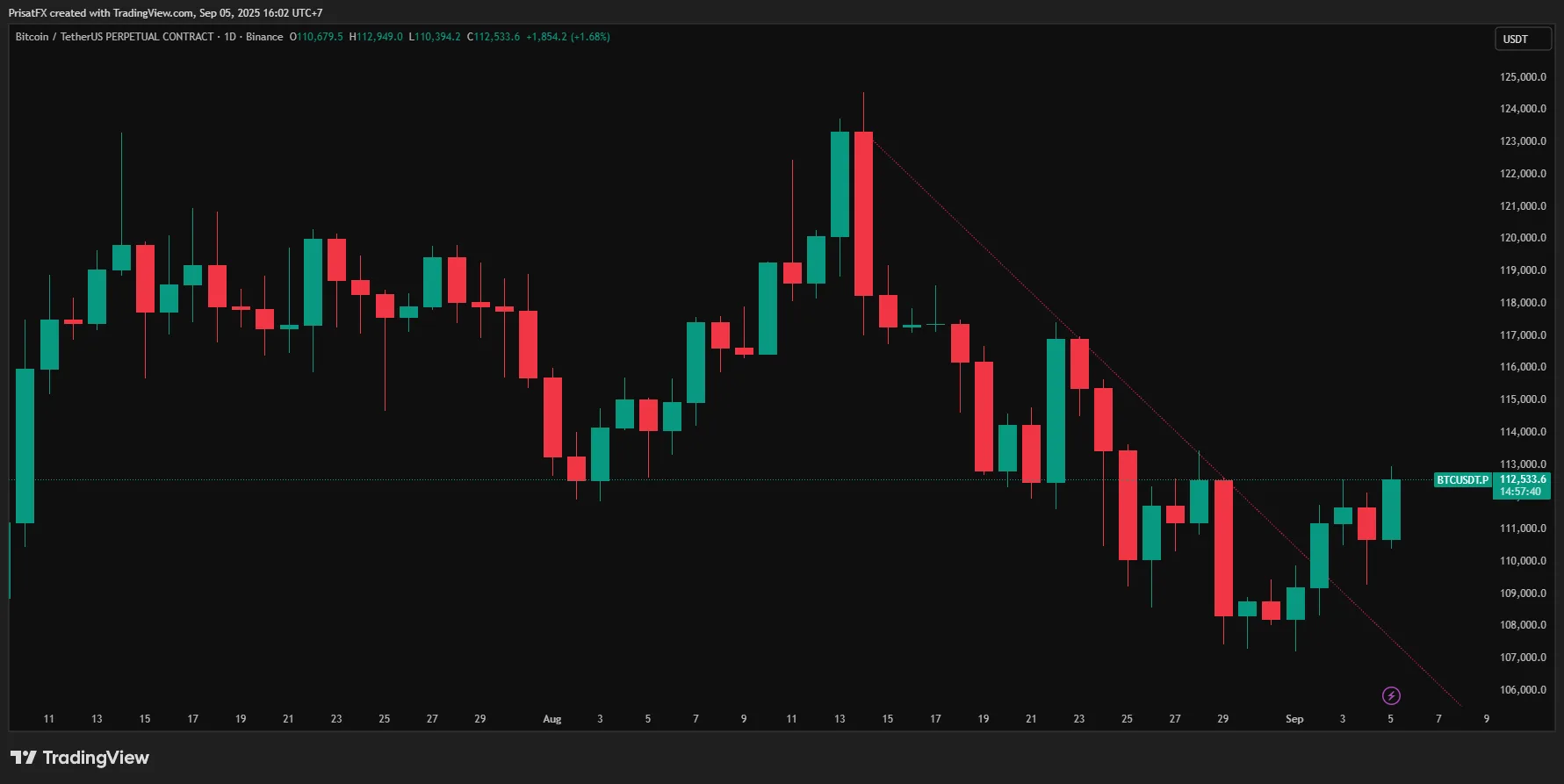The height and width of the screenshot is (784, 1564).
Task: Click the lightning bolt event icon
Action: [x=1391, y=696]
